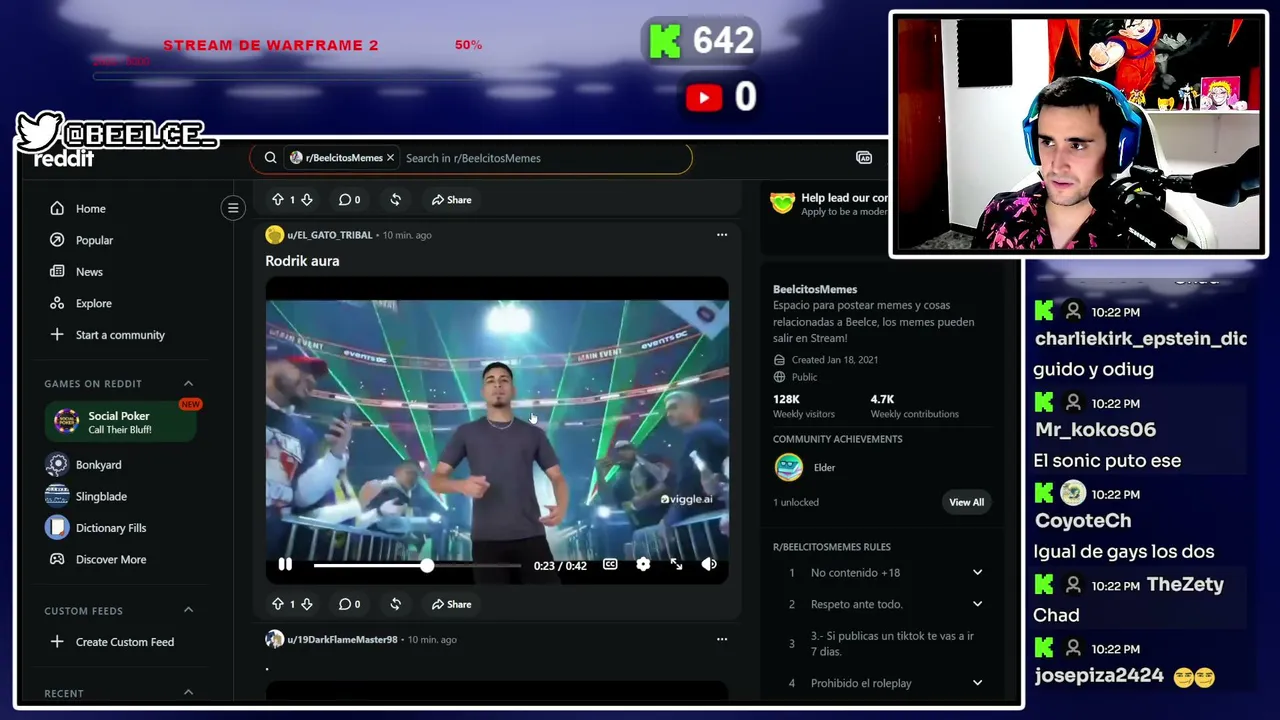Image resolution: width=1280 pixels, height=720 pixels.
Task: Open more options for u/19DarkFlameMaster98's post
Action: [x=722, y=639]
